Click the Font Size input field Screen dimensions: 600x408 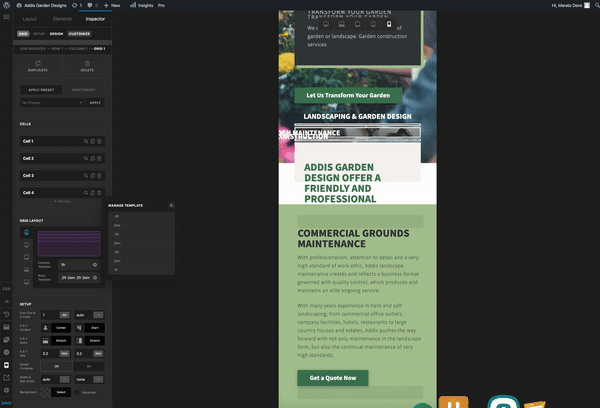pyautogui.click(x=50, y=315)
